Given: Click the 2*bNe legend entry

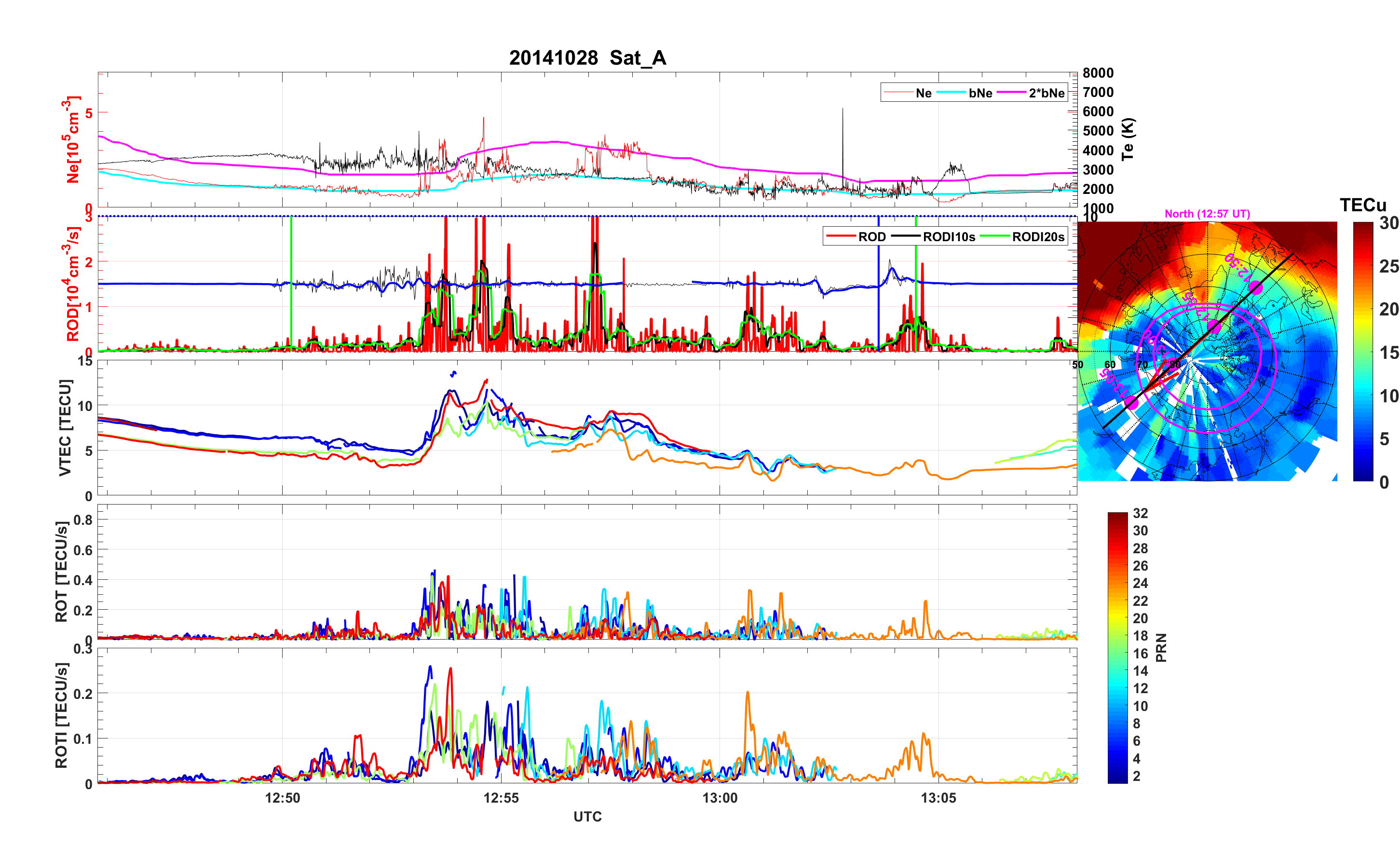Looking at the screenshot, I should click(1046, 93).
